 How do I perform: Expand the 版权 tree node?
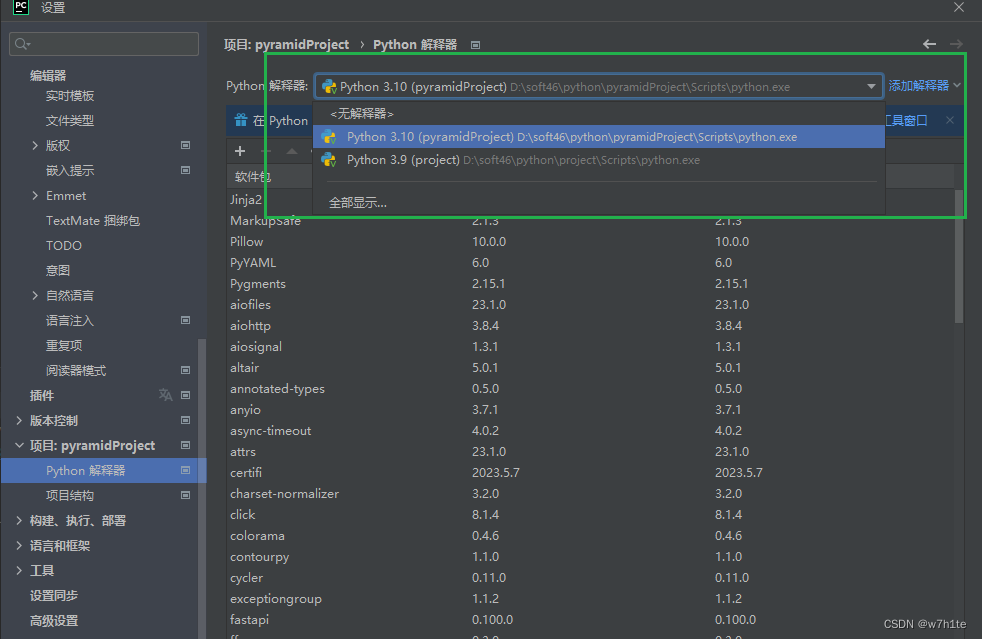point(35,145)
